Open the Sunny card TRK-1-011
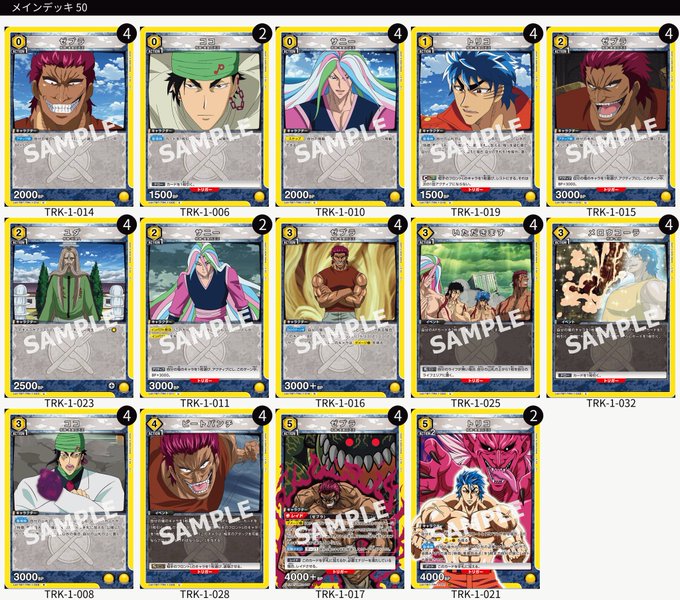 [205, 307]
